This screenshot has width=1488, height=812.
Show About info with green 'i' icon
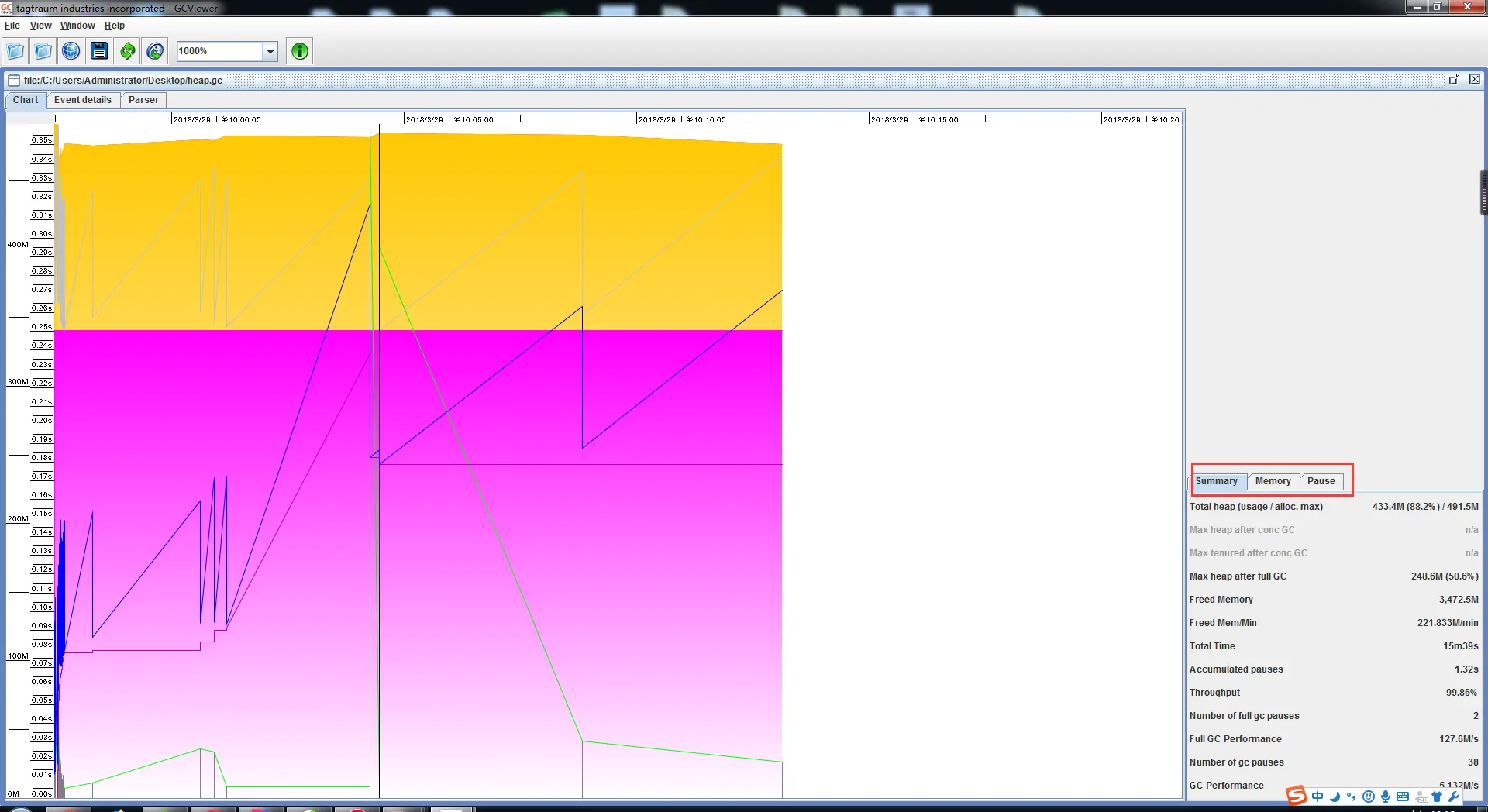point(300,51)
